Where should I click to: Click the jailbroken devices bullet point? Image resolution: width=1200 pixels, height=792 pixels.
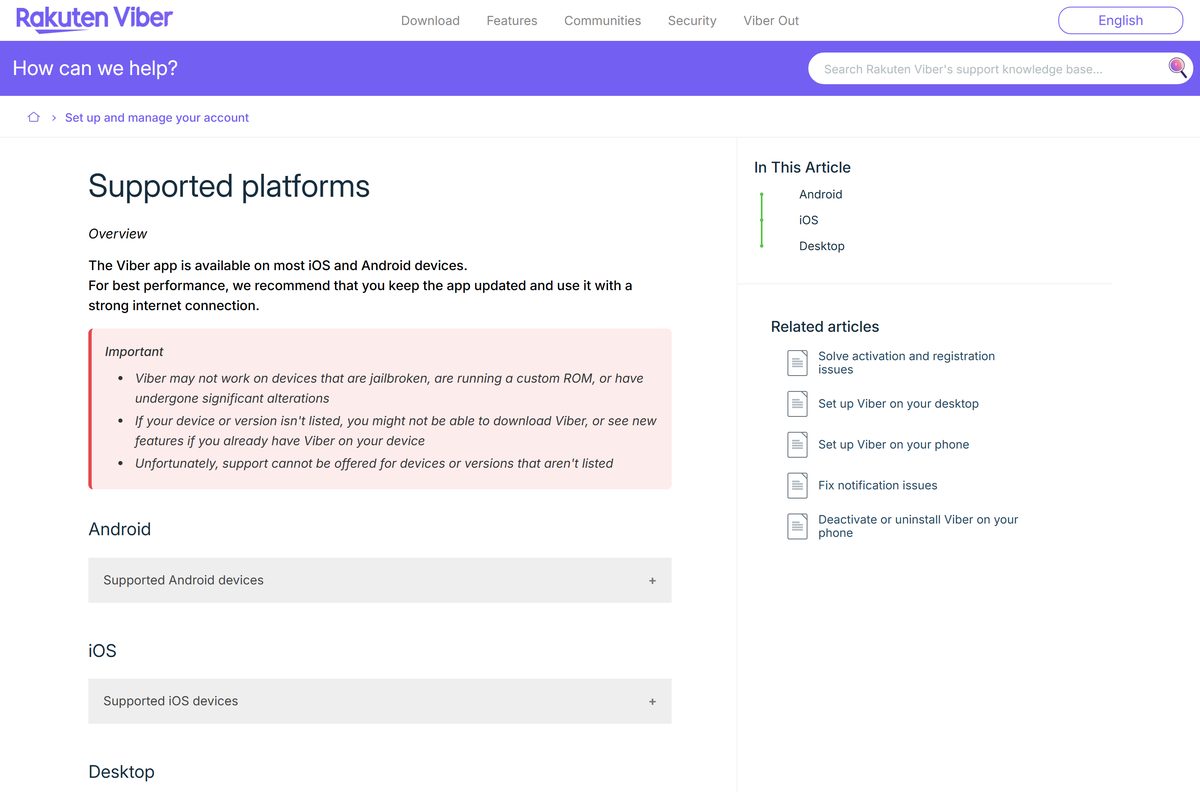(389, 388)
